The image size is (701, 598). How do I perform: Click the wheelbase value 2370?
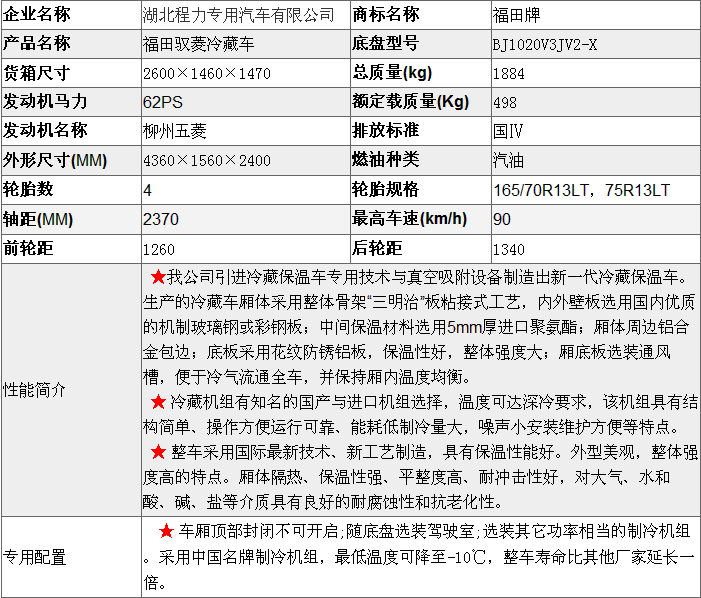click(161, 219)
